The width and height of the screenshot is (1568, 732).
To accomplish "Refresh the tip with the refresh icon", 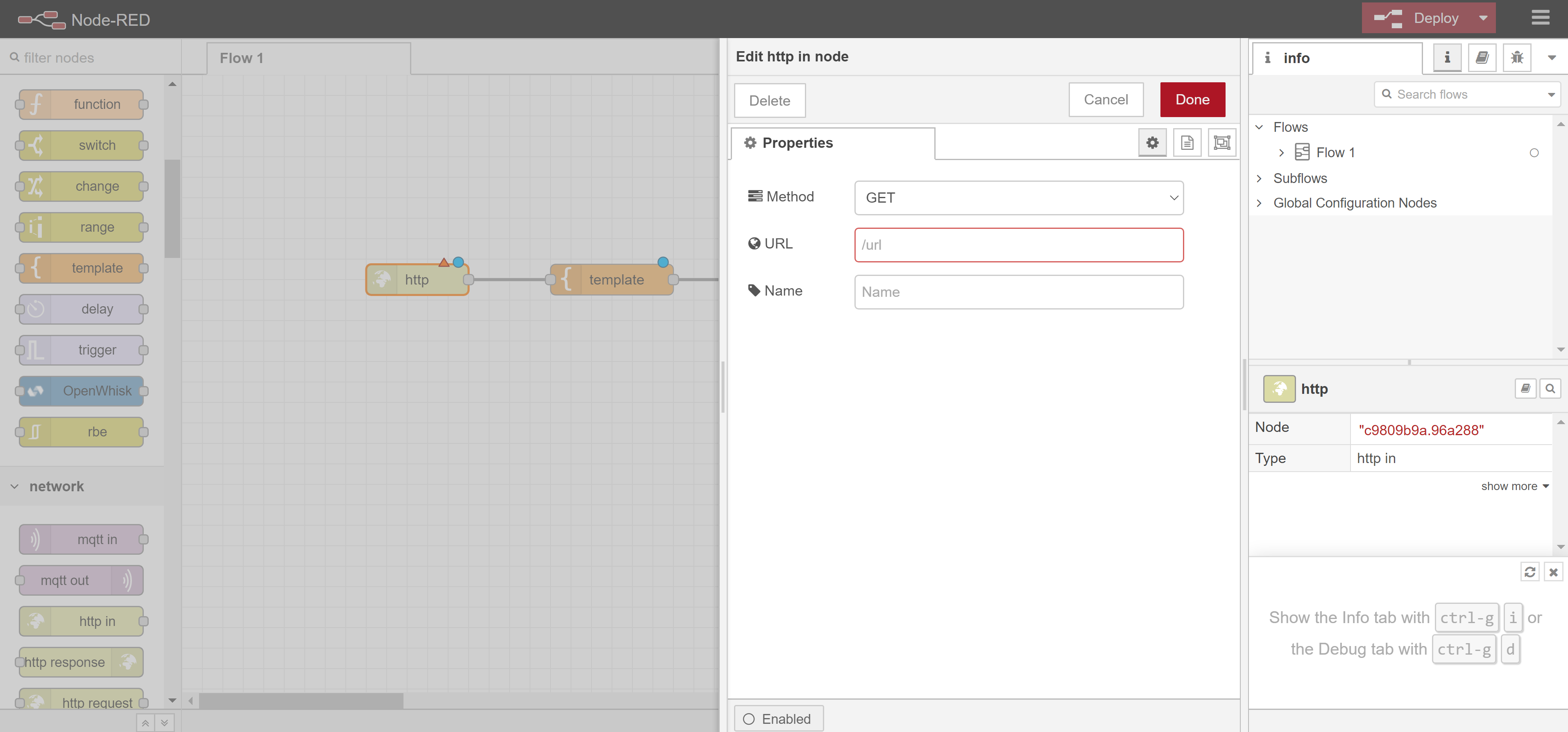I will [1529, 572].
